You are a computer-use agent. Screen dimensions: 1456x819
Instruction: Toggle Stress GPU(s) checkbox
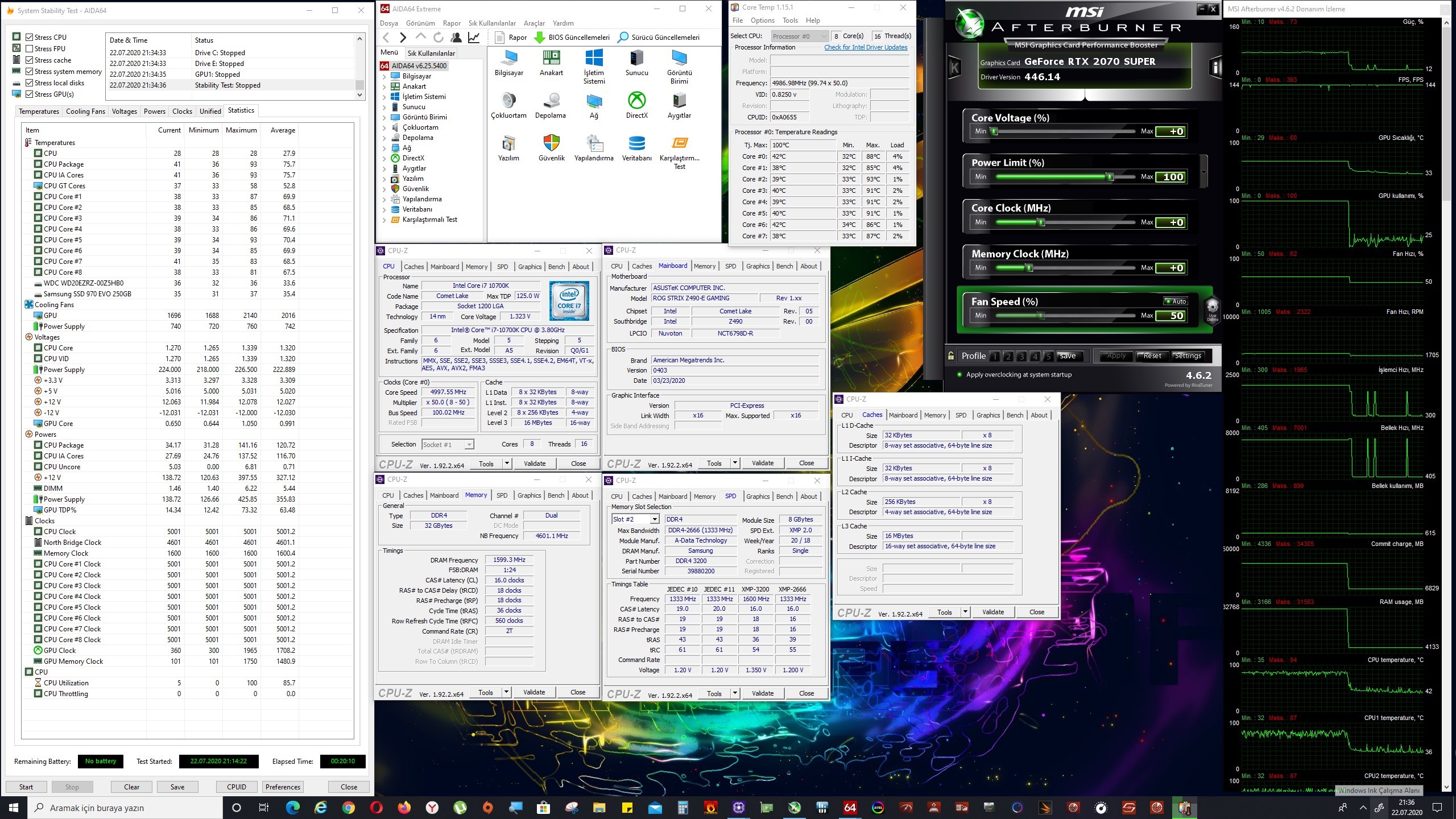(29, 94)
